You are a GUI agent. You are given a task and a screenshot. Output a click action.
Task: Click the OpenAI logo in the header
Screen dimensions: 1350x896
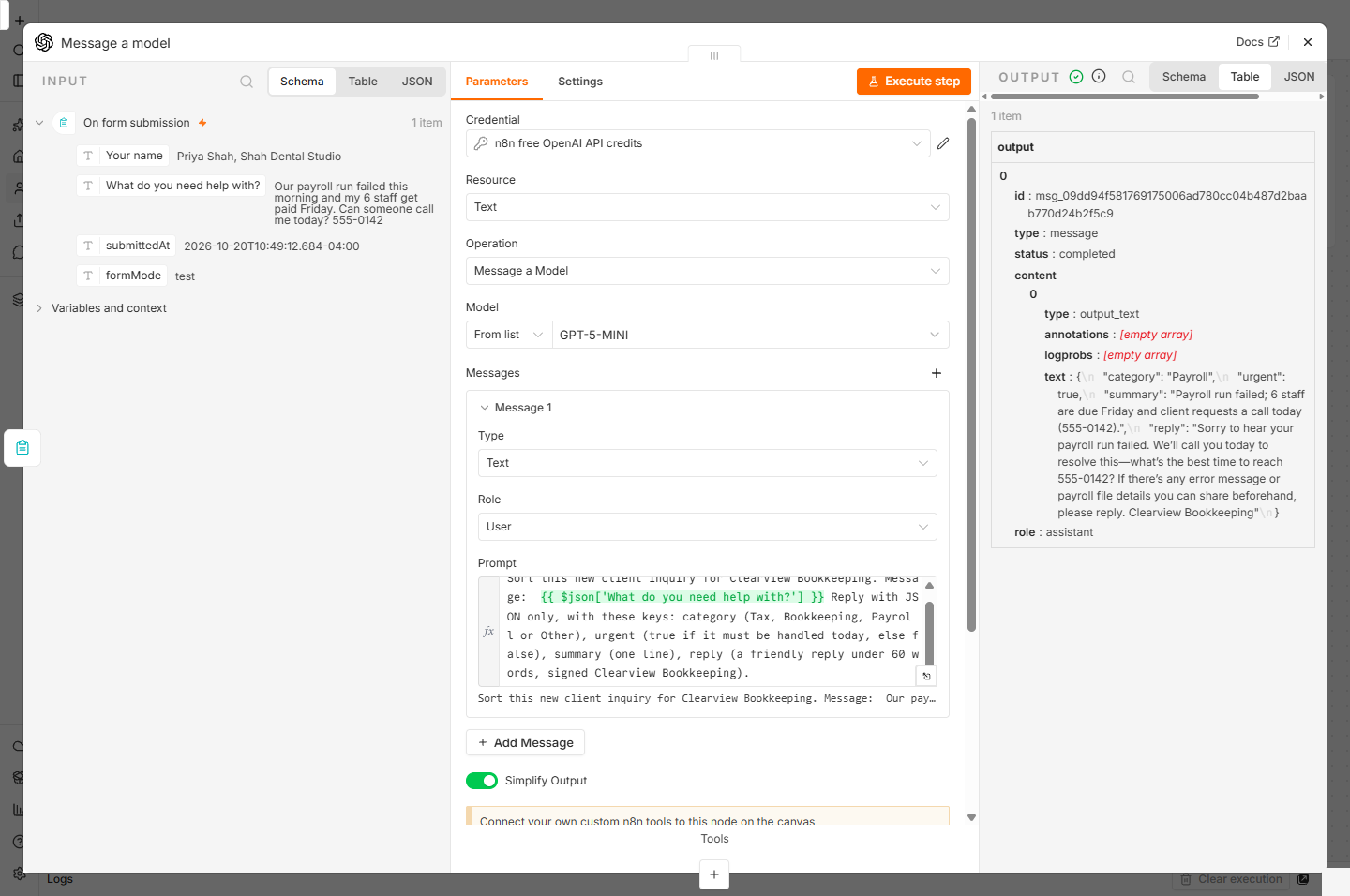click(44, 42)
